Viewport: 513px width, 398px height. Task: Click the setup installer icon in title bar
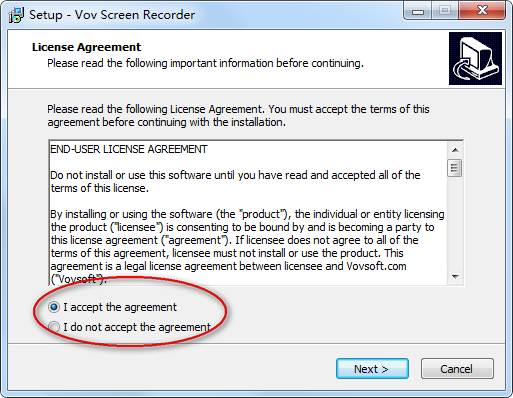[16, 15]
